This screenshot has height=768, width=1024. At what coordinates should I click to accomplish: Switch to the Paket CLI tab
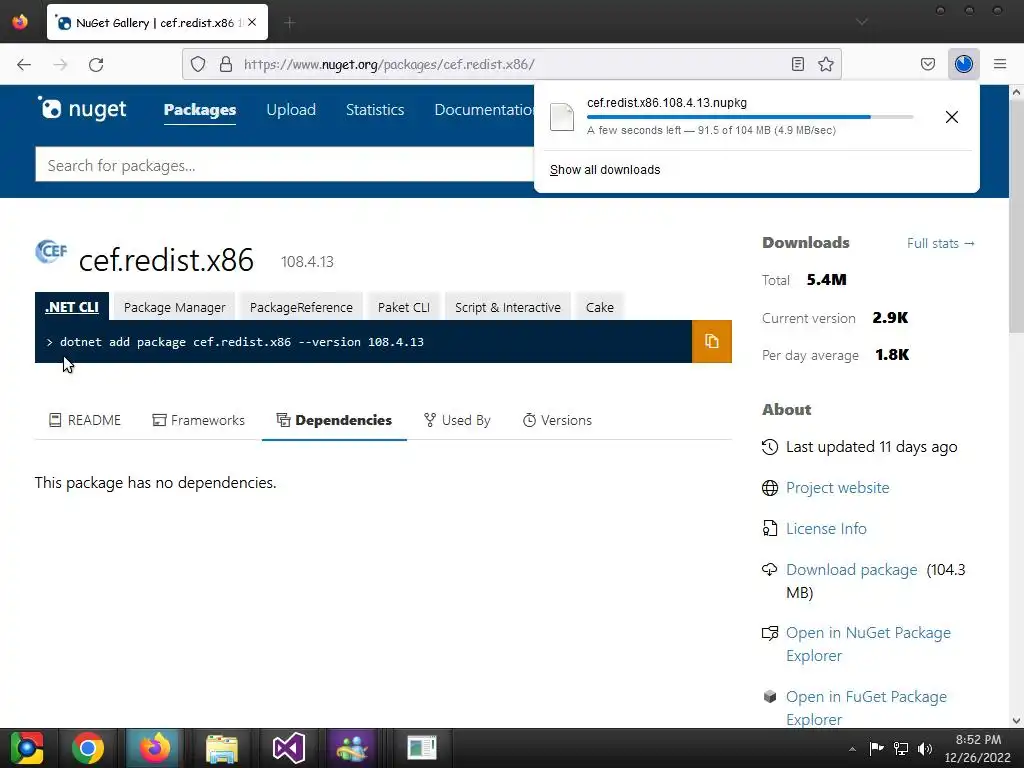[404, 307]
